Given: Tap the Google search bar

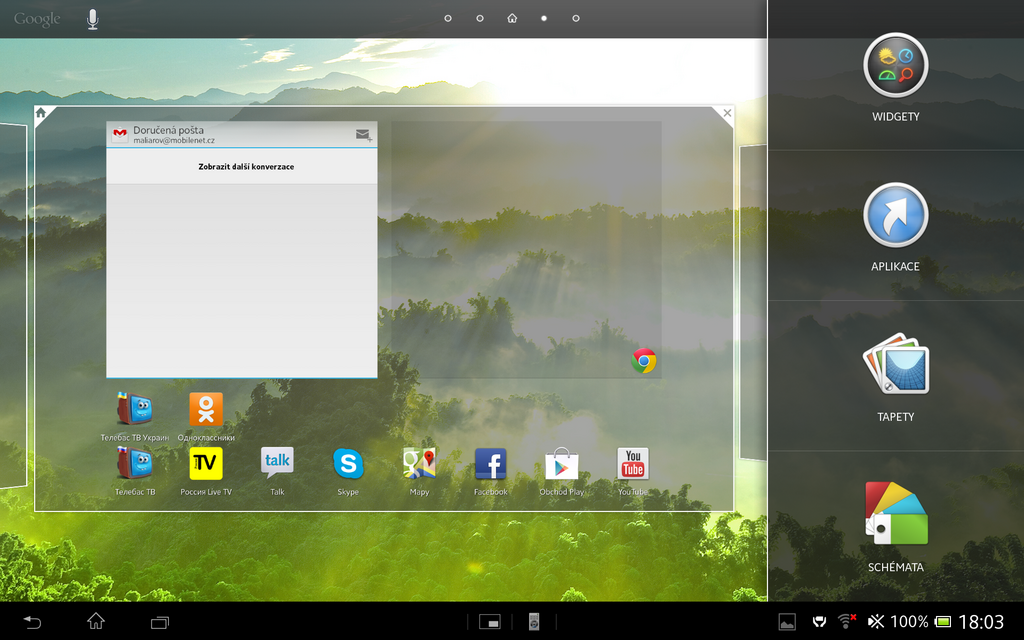Looking at the screenshot, I should pyautogui.click(x=37, y=17).
